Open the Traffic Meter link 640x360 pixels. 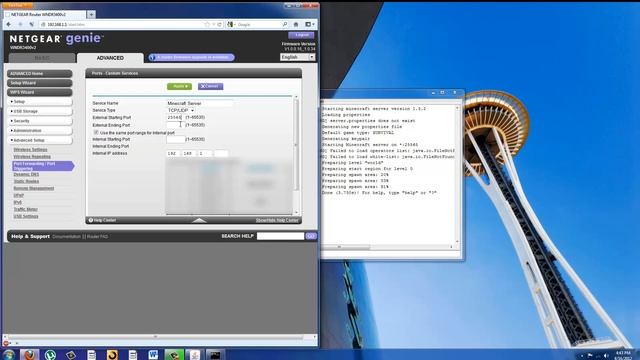coord(25,209)
